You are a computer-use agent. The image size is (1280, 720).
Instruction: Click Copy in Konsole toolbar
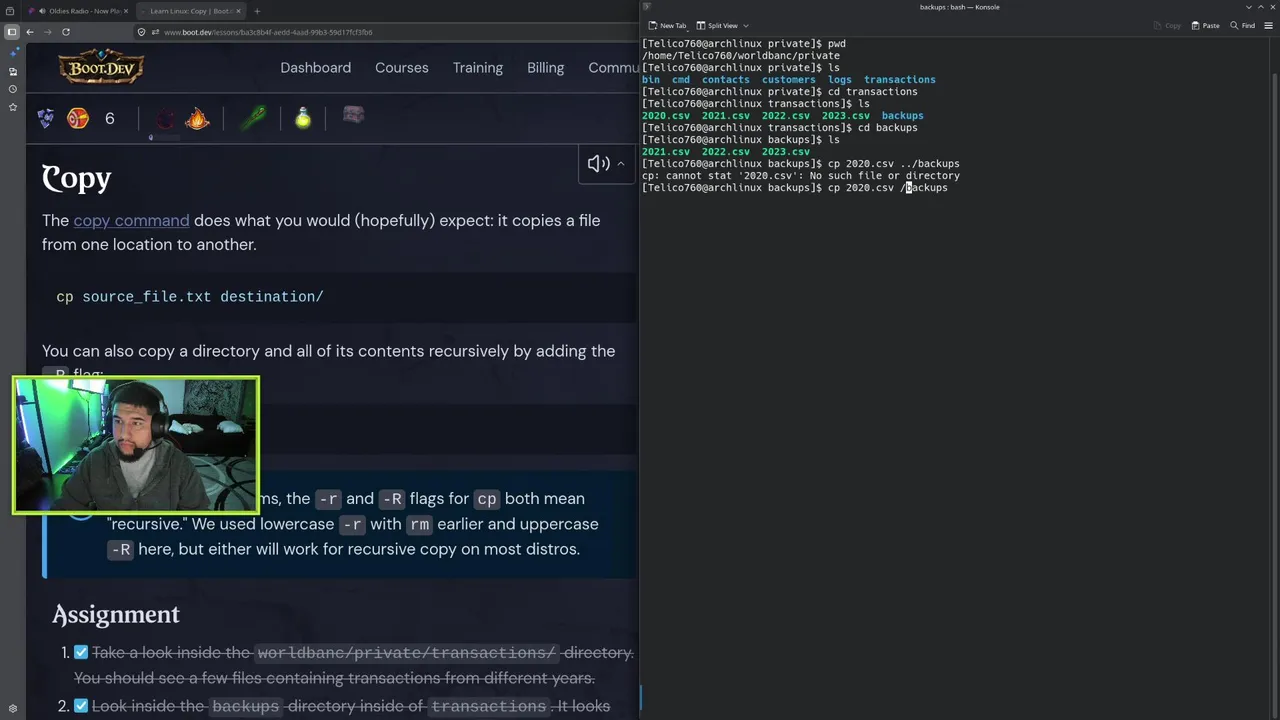[1167, 25]
